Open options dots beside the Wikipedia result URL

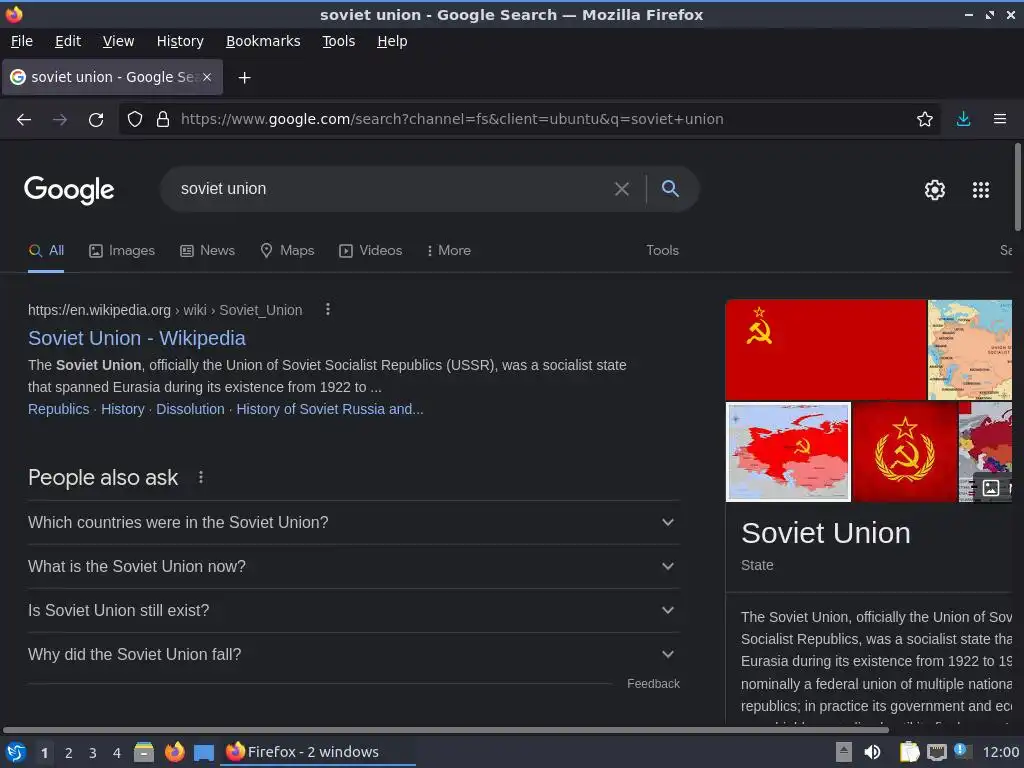(x=328, y=310)
